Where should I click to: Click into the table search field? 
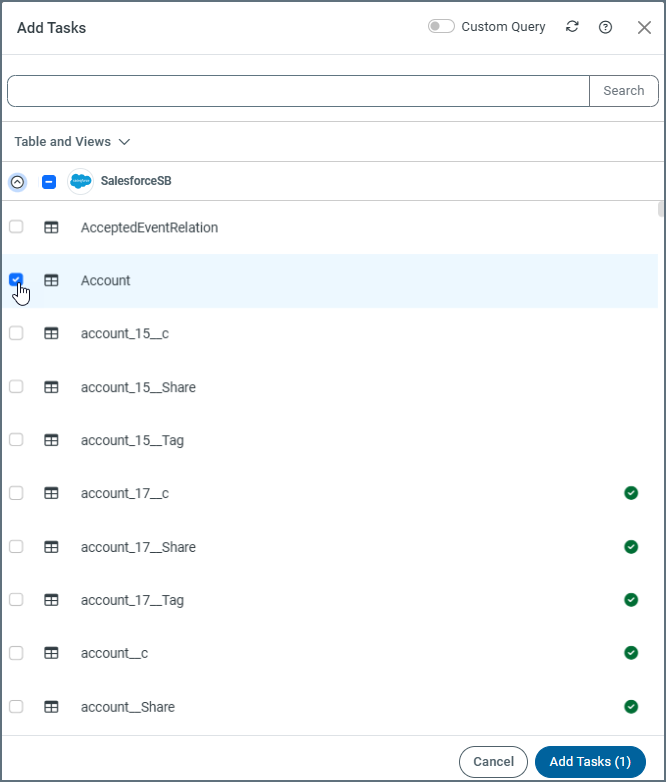pos(298,91)
